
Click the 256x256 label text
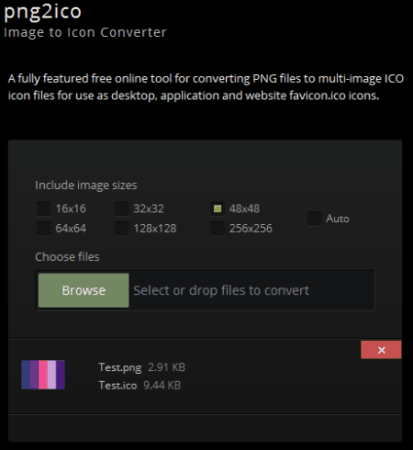coord(251,229)
